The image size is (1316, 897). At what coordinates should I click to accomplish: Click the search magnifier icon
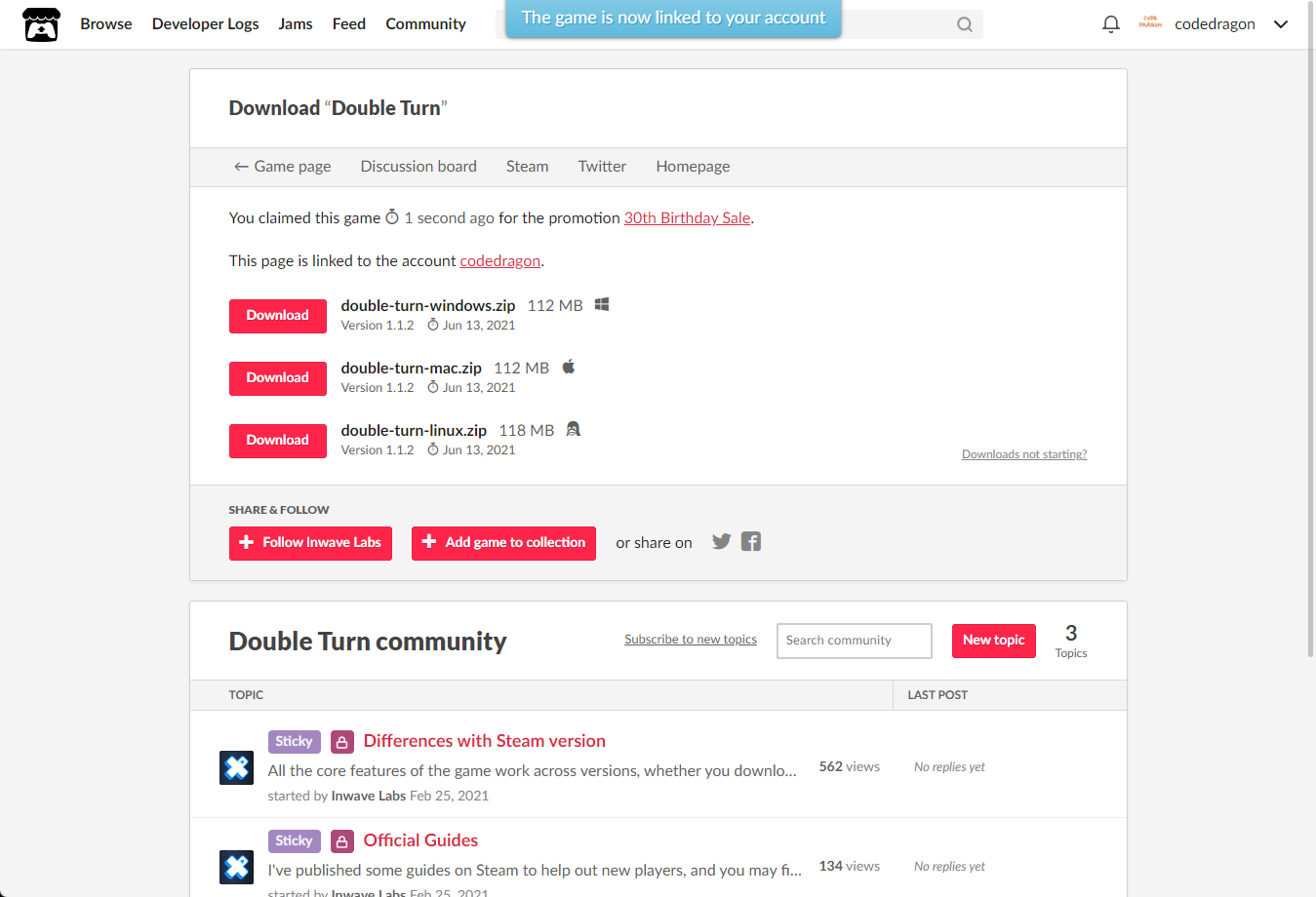pos(965,24)
